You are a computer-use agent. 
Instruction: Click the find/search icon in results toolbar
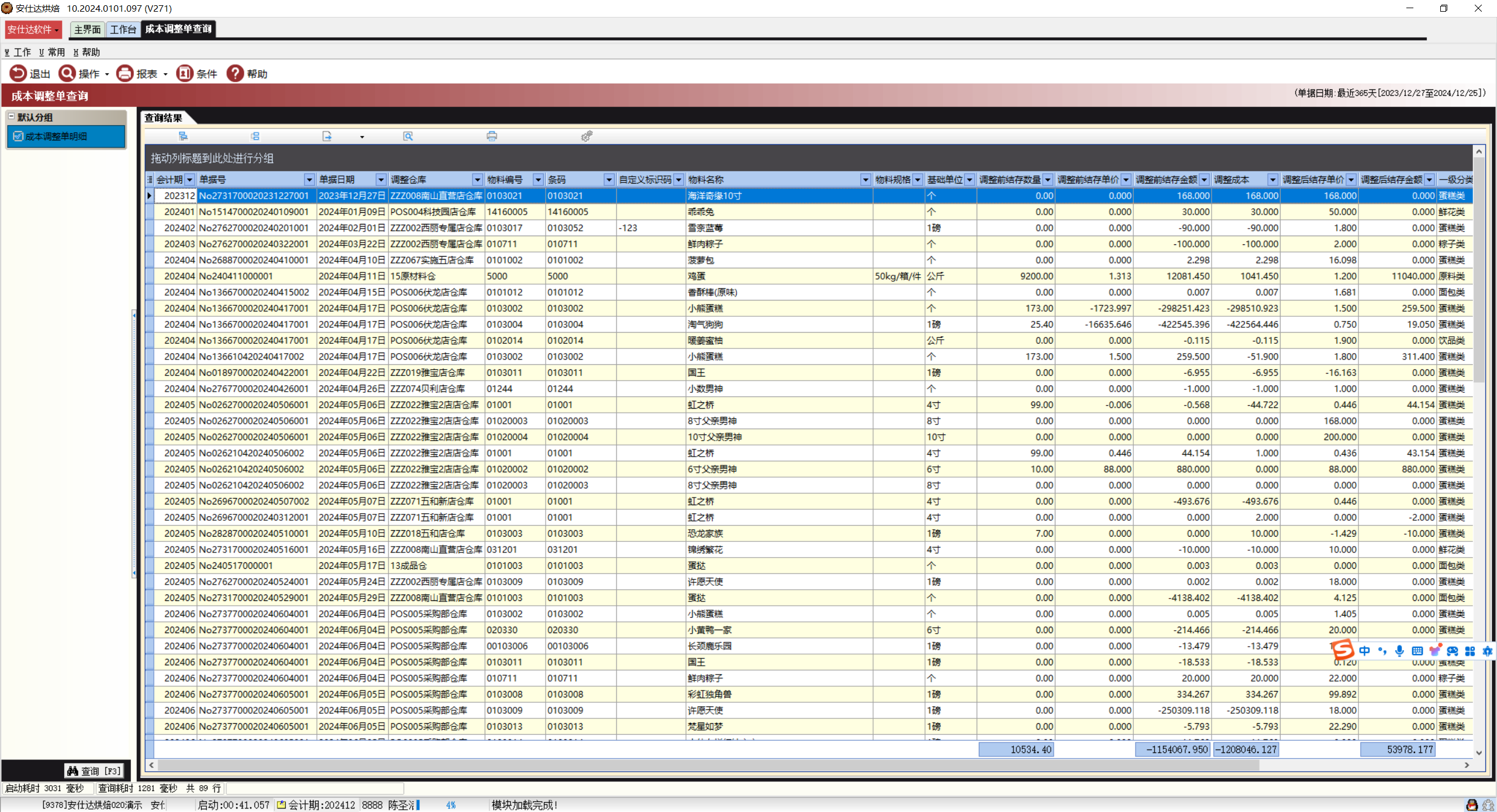click(x=408, y=136)
